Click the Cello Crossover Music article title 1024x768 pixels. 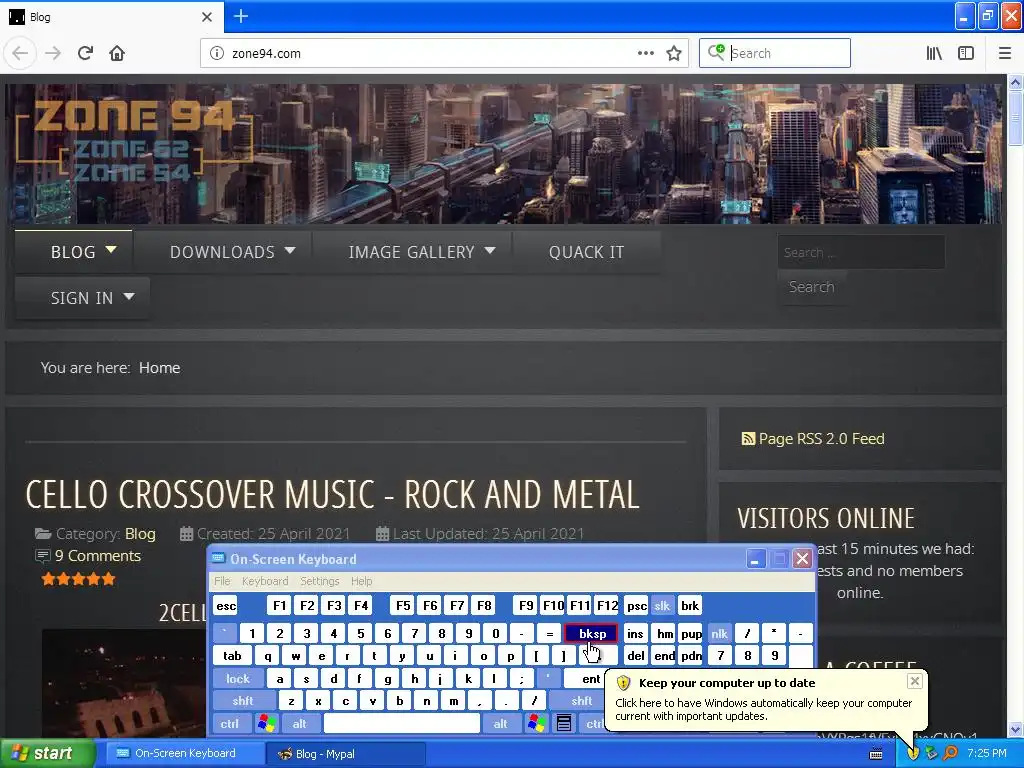point(332,494)
